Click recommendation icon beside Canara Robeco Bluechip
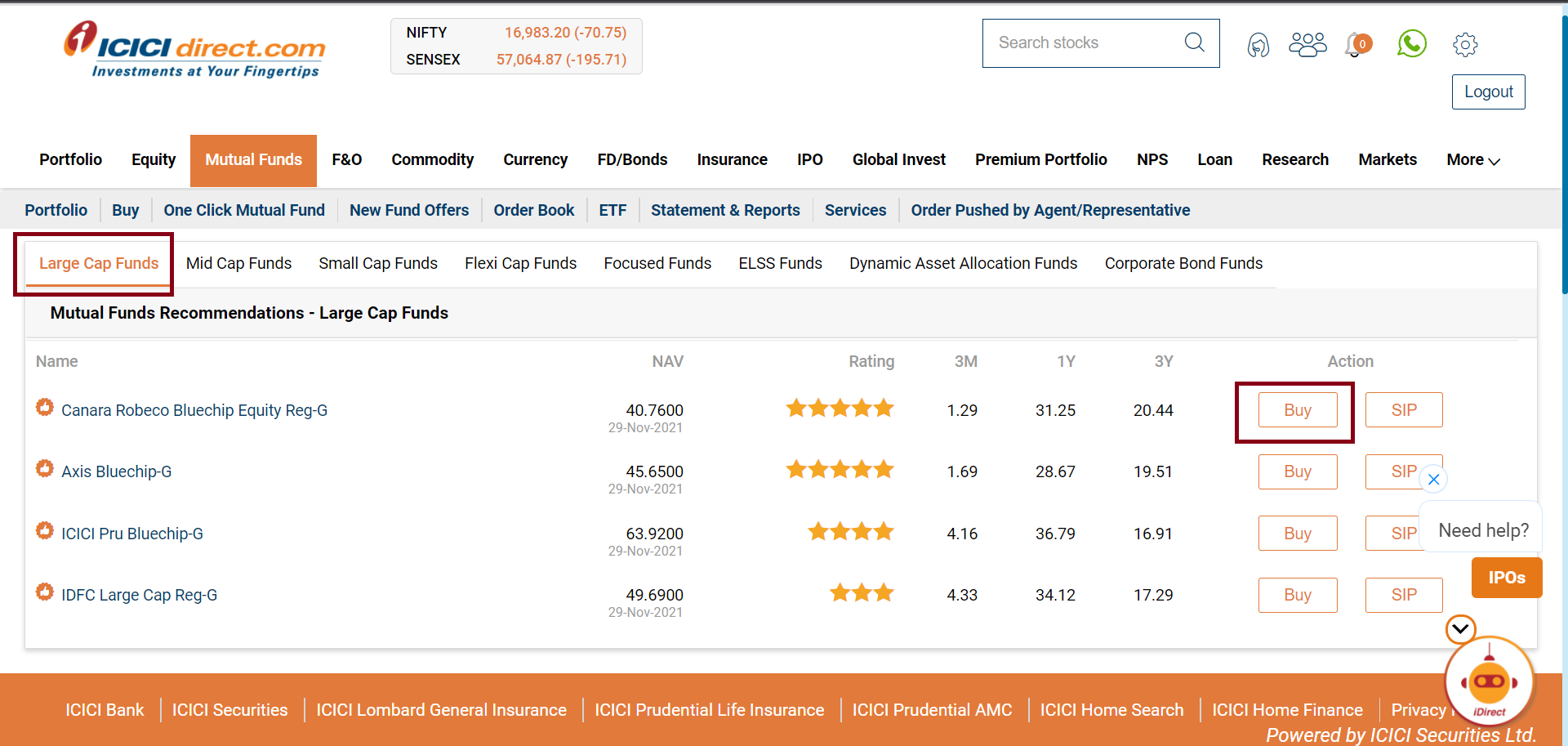 (x=45, y=407)
